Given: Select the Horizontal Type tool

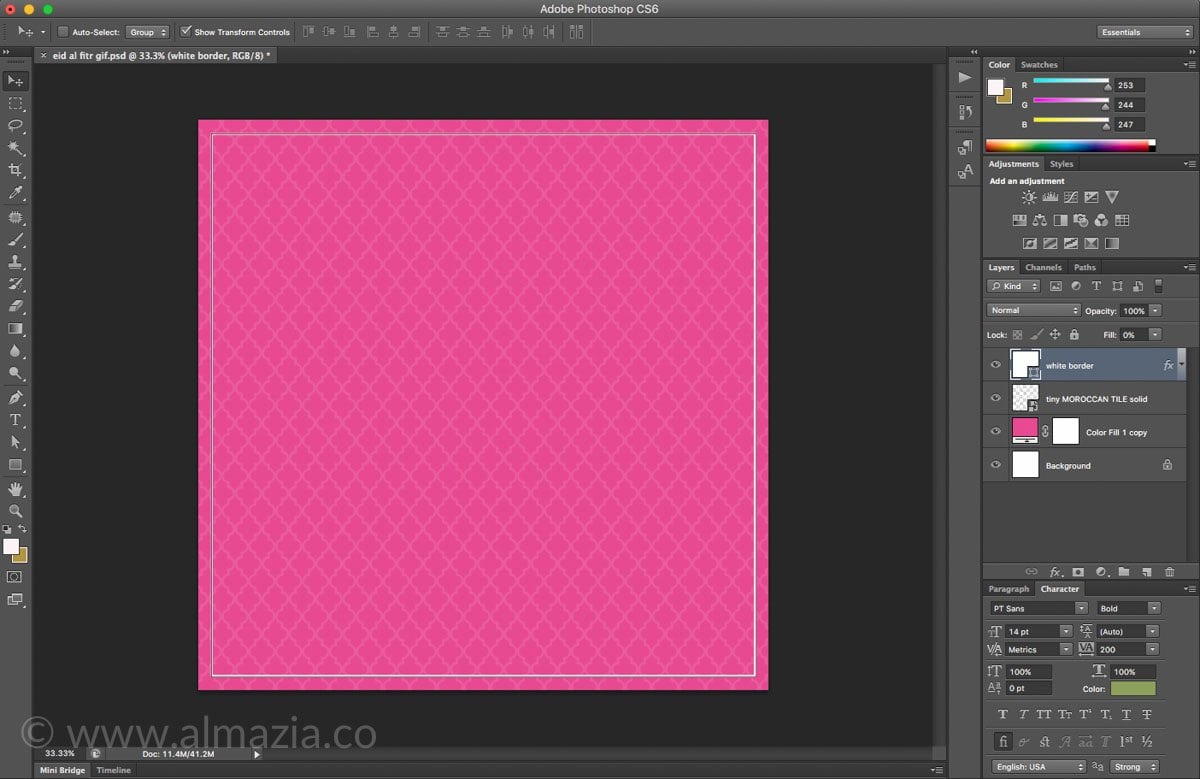Looking at the screenshot, I should pos(16,420).
